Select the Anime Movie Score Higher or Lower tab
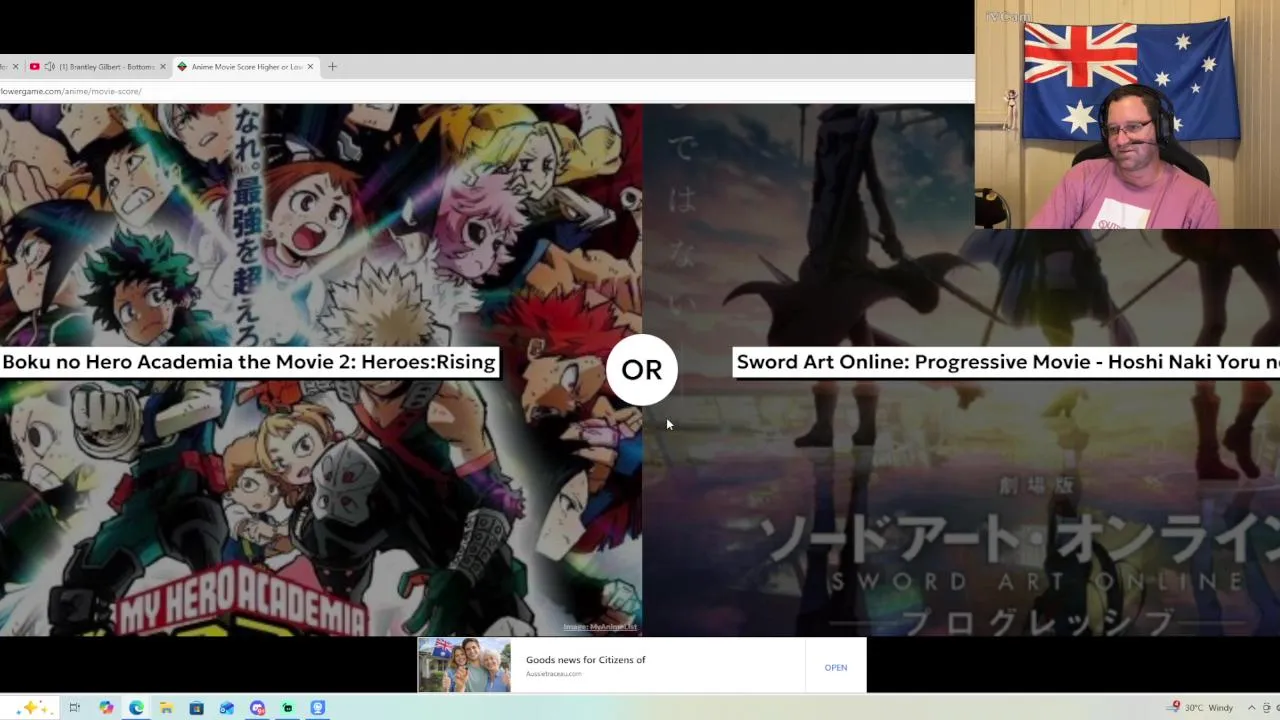Screen dimensions: 1280x720 (247, 67)
